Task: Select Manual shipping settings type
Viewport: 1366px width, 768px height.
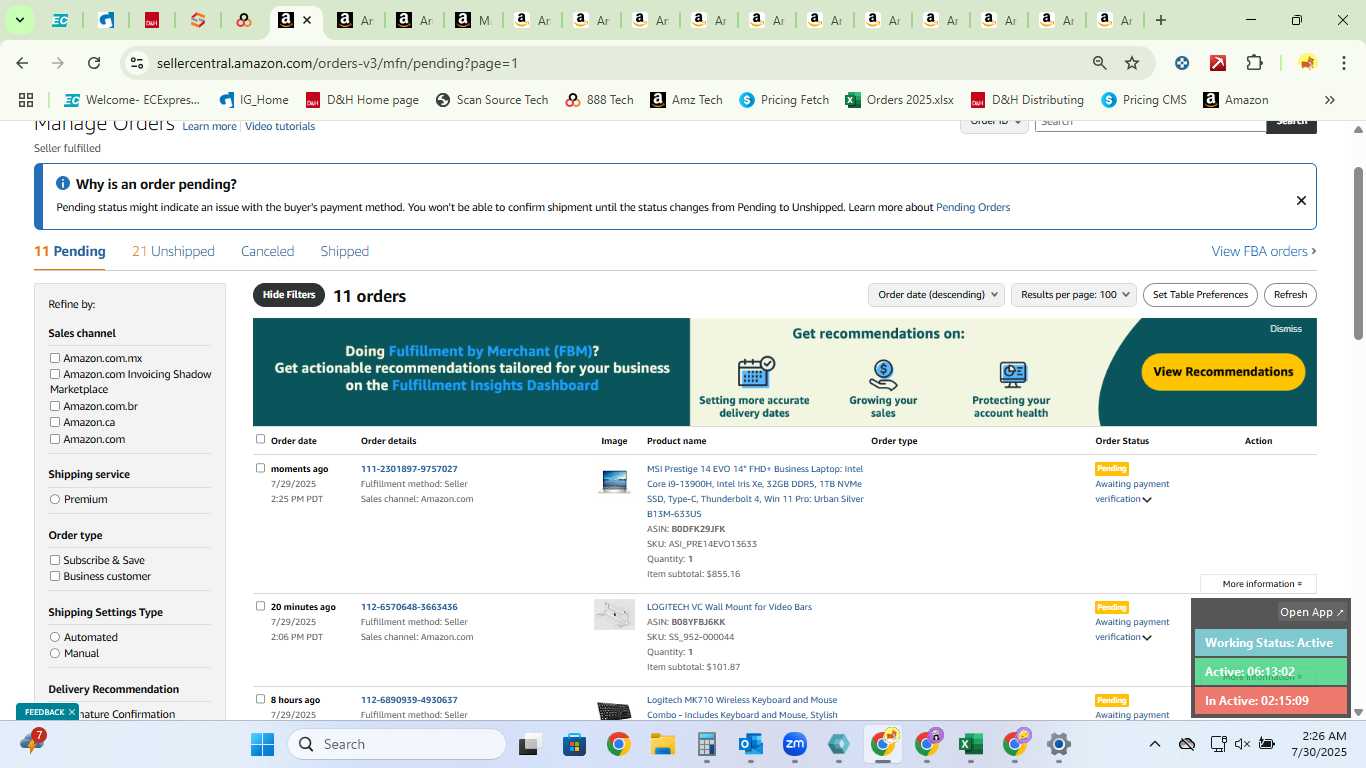Action: point(55,653)
